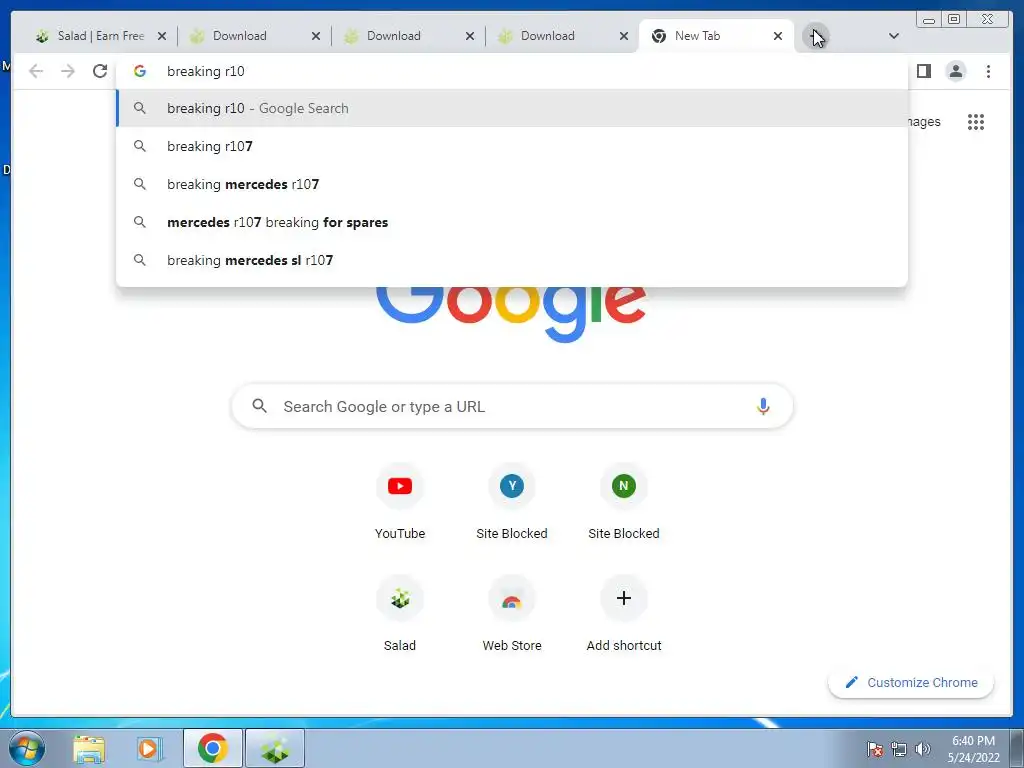Reload the current page
The width and height of the screenshot is (1024, 768).
(x=100, y=71)
